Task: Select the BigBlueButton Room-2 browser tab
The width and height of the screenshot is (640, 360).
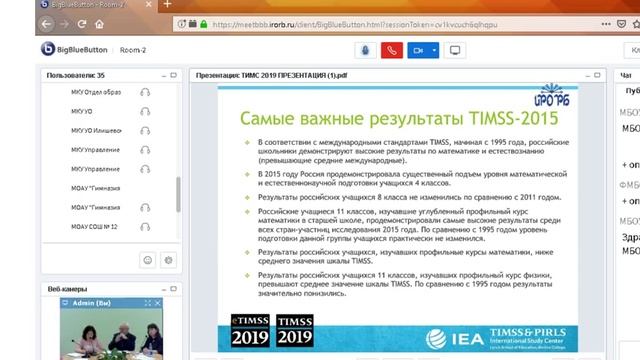Action: pos(96,5)
